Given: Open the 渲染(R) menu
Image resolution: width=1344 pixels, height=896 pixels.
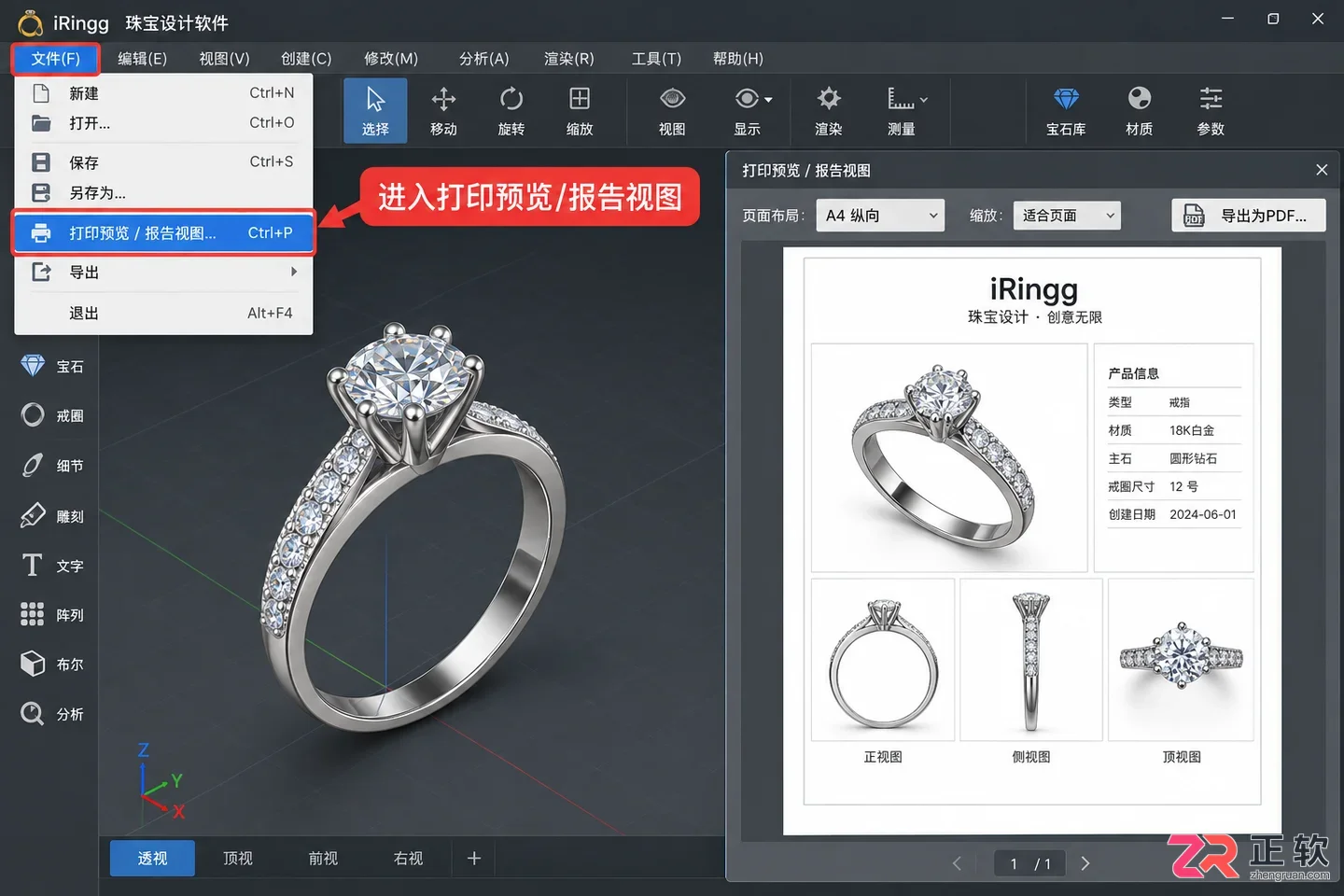Looking at the screenshot, I should coord(568,59).
